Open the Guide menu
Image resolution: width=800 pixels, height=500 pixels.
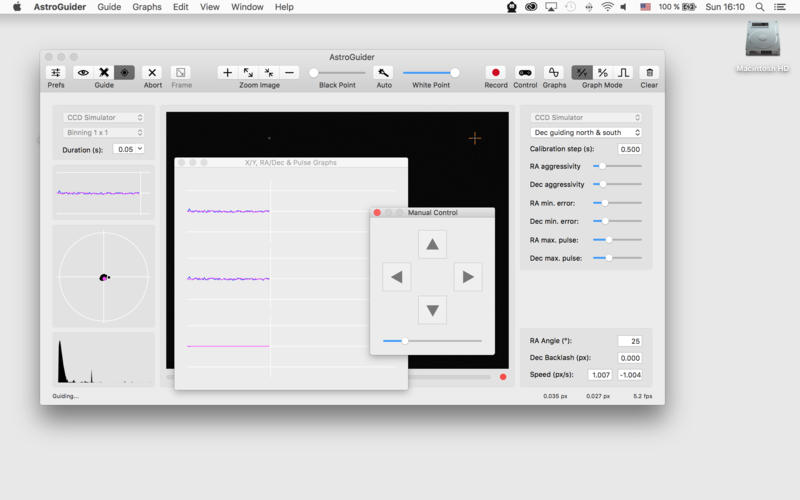(109, 7)
